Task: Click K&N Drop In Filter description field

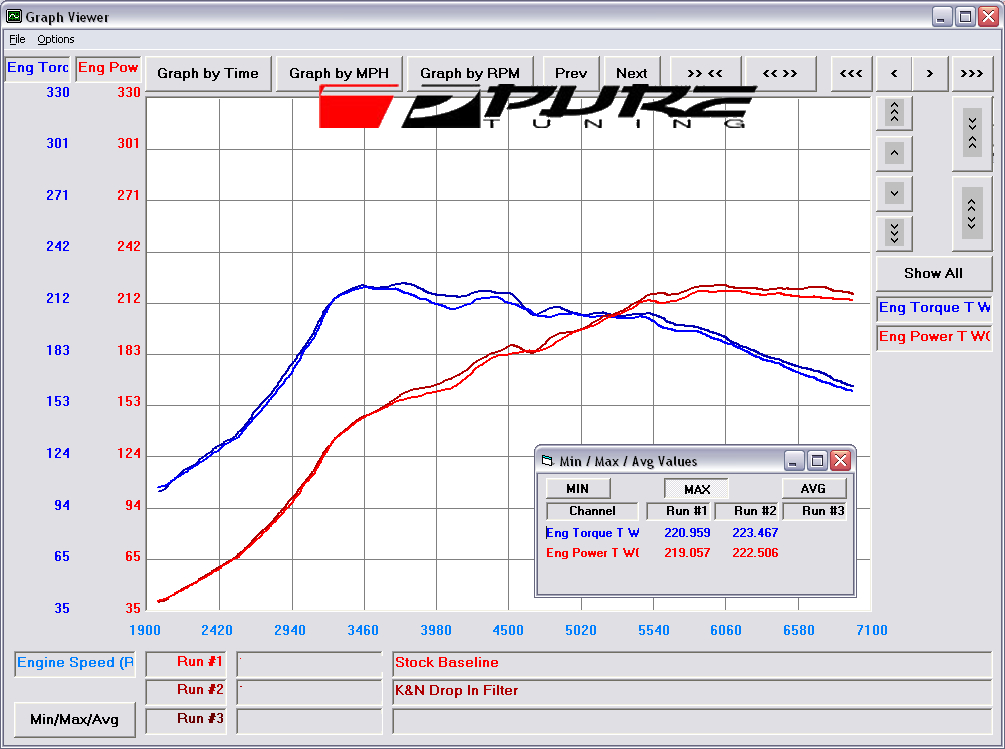Action: [692, 691]
